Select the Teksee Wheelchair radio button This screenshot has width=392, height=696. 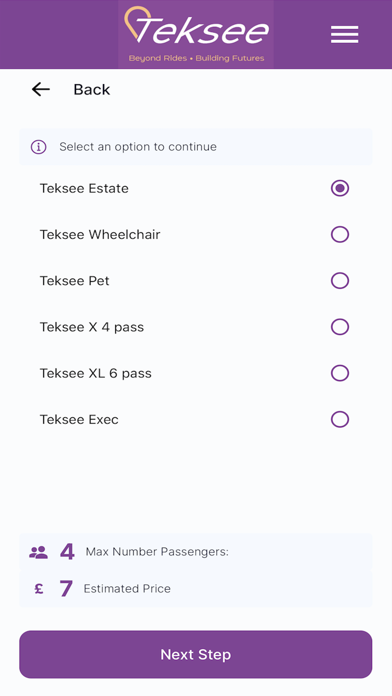point(340,234)
